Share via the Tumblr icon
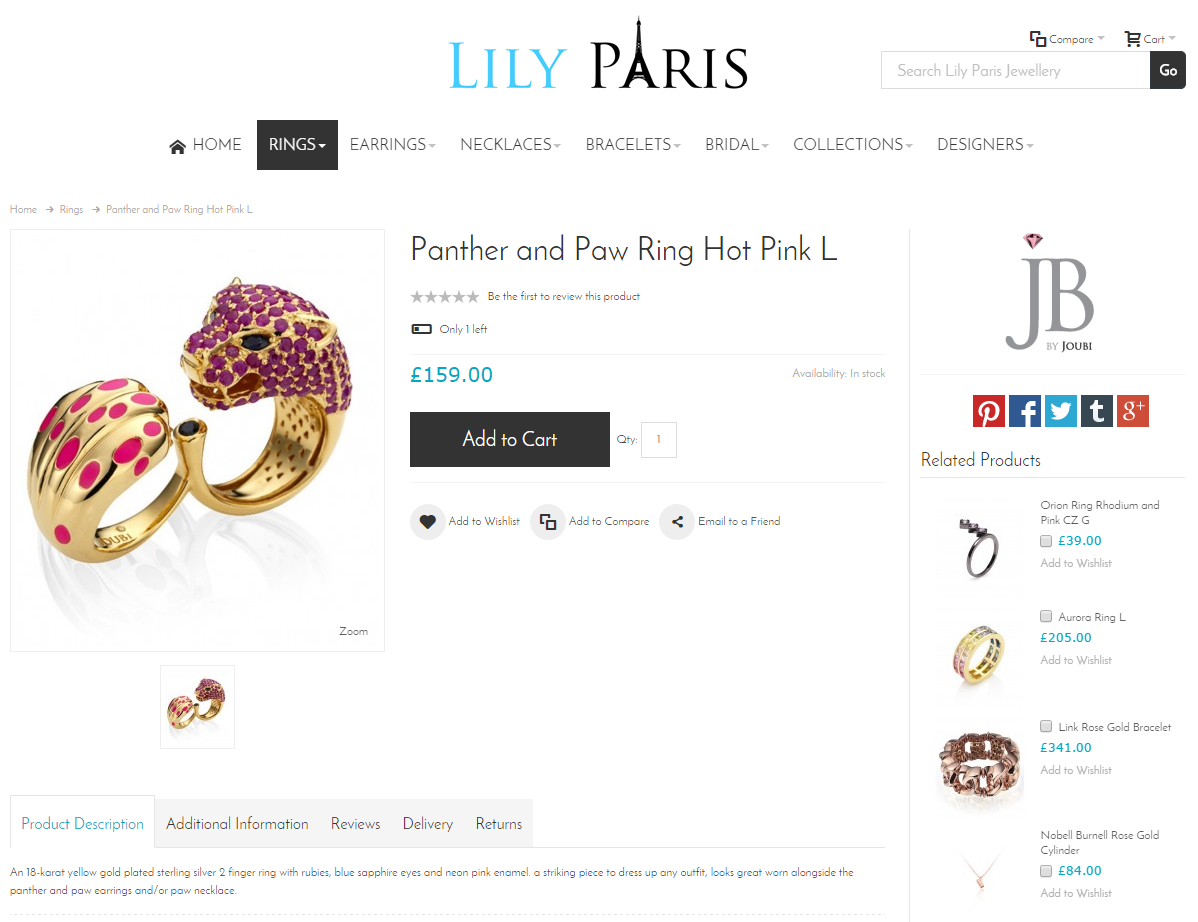 coord(1096,411)
